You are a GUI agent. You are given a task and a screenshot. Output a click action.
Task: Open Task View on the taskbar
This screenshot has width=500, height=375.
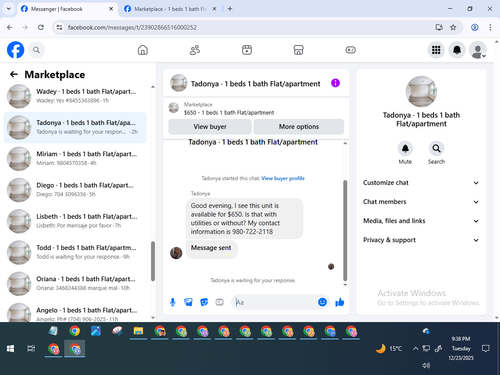[x=31, y=349]
